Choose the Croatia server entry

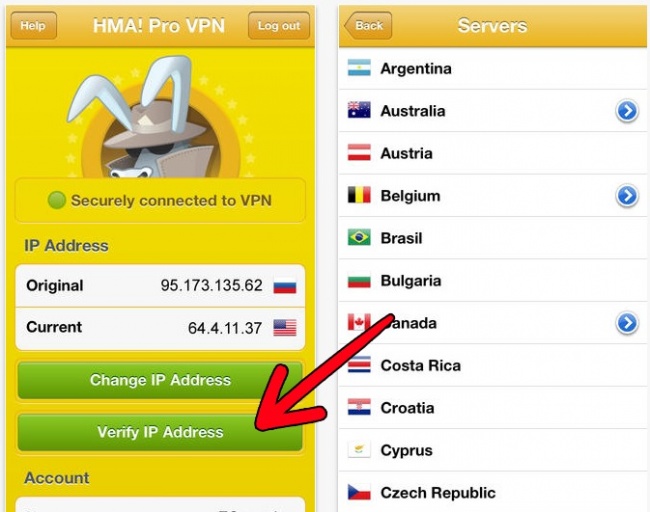coord(493,408)
